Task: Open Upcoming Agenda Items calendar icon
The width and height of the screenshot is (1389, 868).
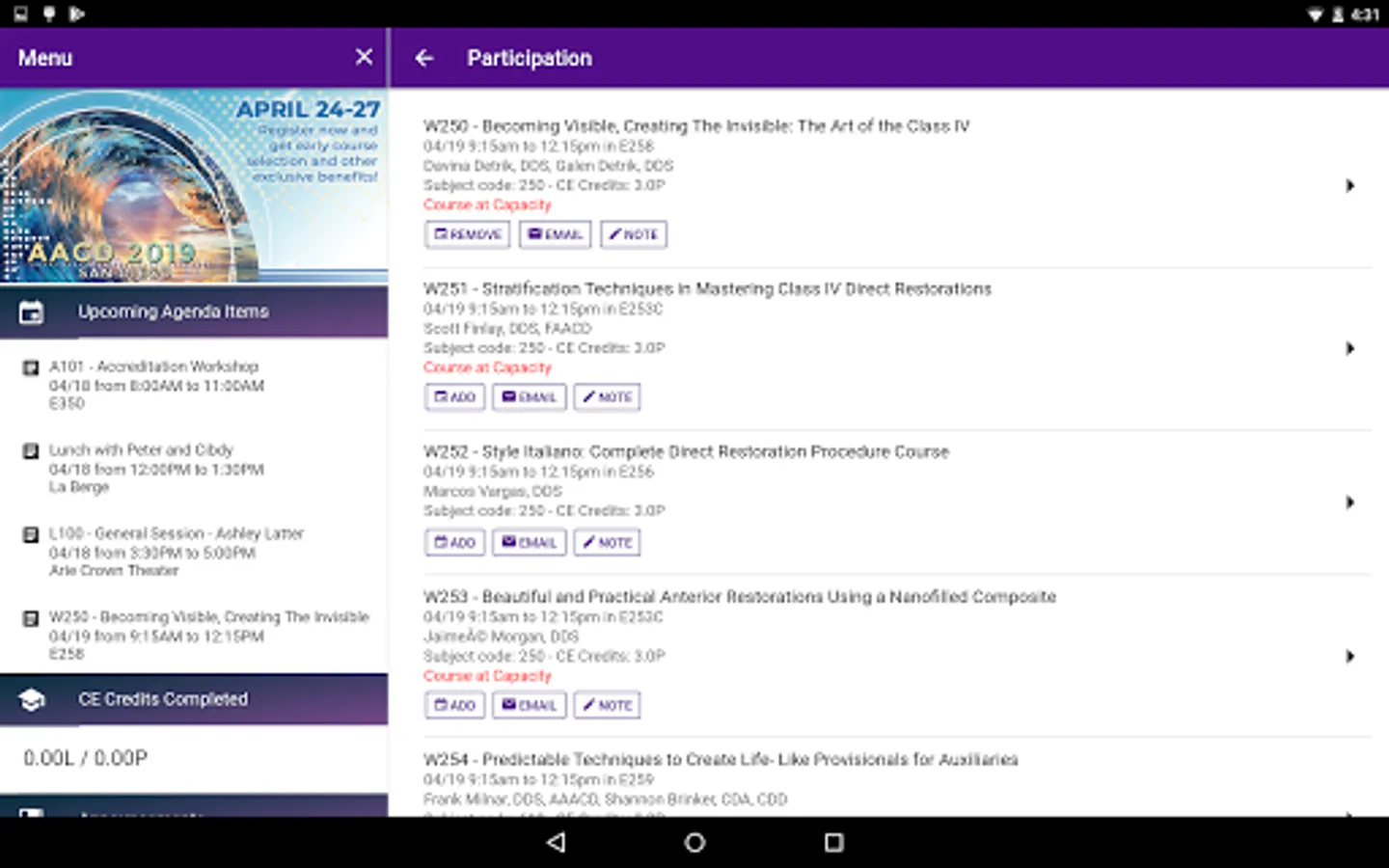Action: 32,312
